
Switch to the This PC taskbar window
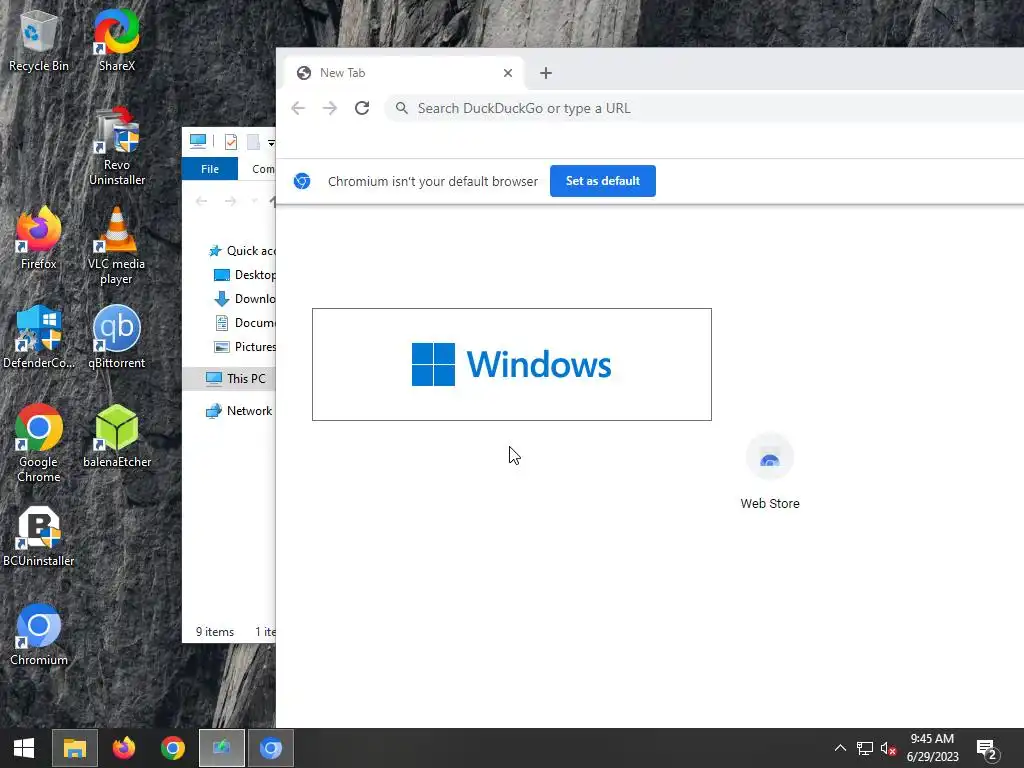222,748
